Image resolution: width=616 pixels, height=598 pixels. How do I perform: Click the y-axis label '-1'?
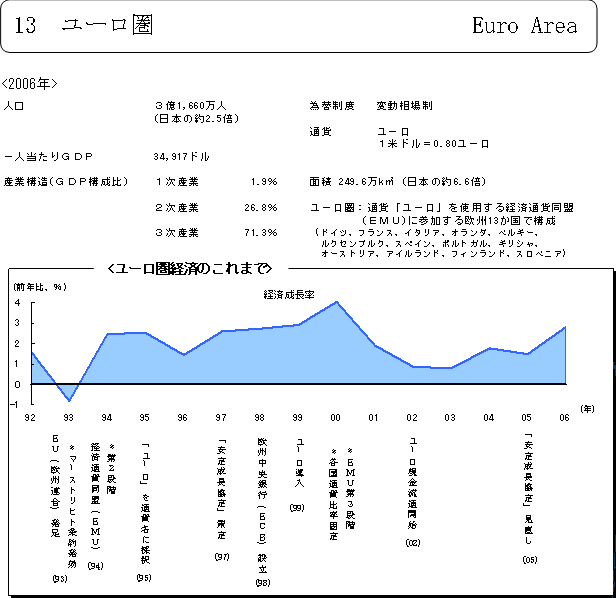click(15, 404)
